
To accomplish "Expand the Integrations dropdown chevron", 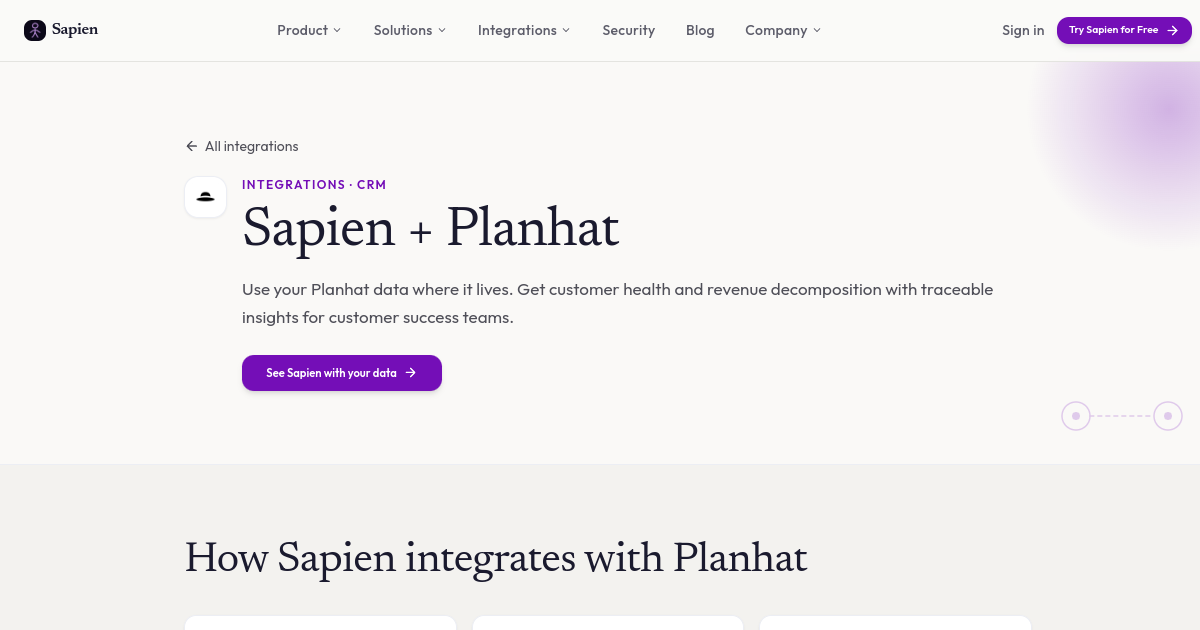I will (x=566, y=30).
